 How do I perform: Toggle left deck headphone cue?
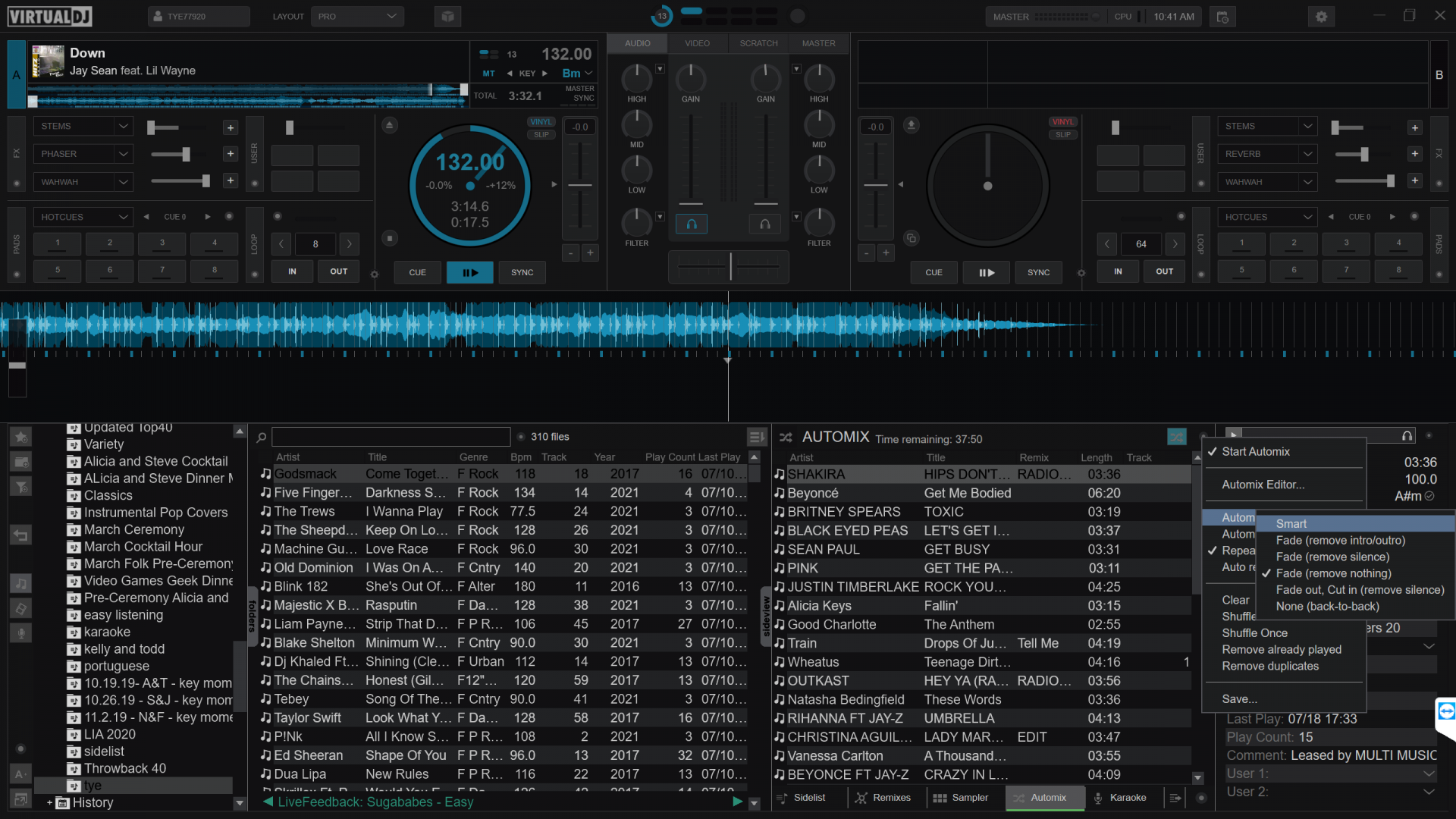(x=692, y=224)
